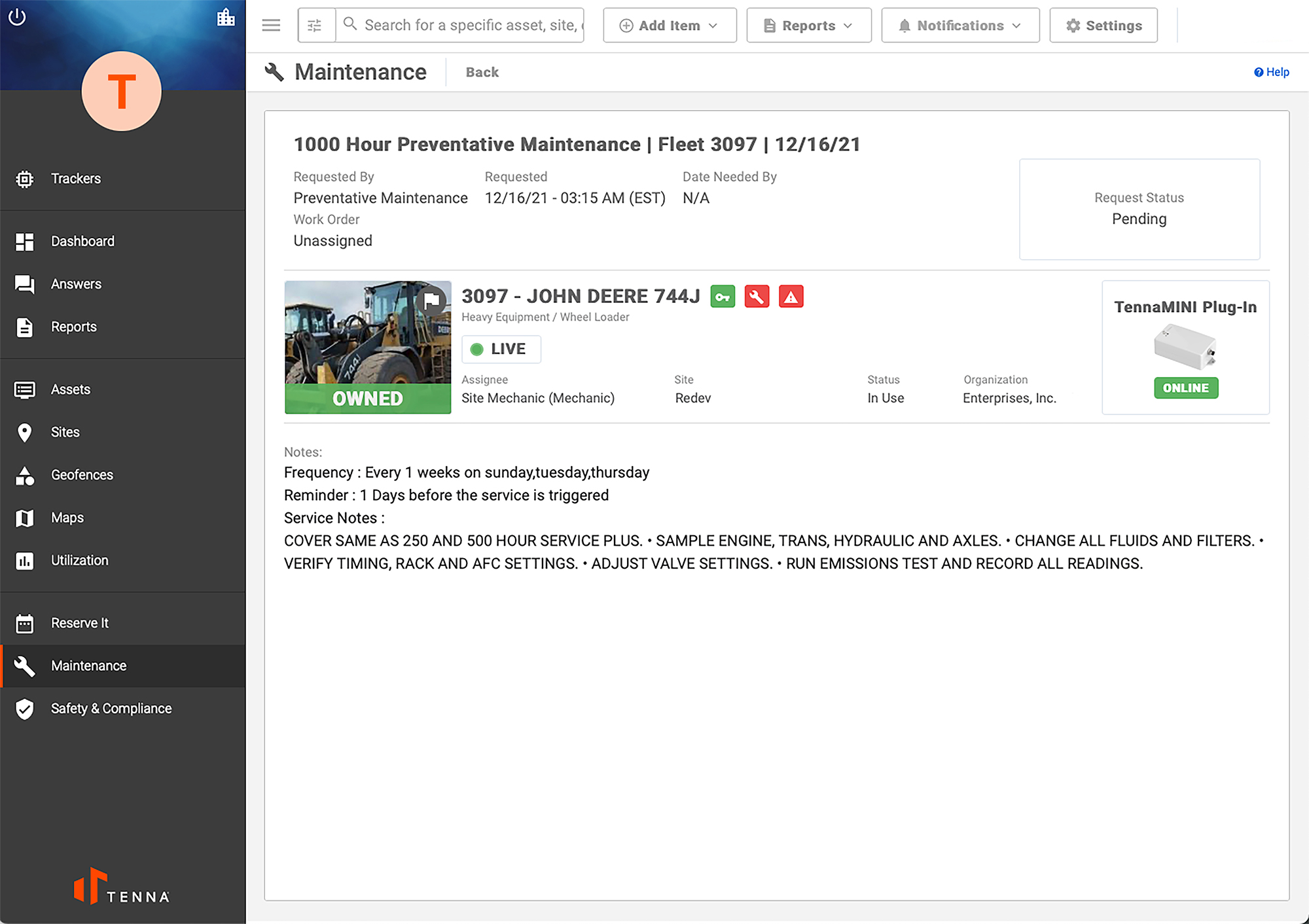Toggle the hamburger menu to collapse sidebar

point(271,26)
